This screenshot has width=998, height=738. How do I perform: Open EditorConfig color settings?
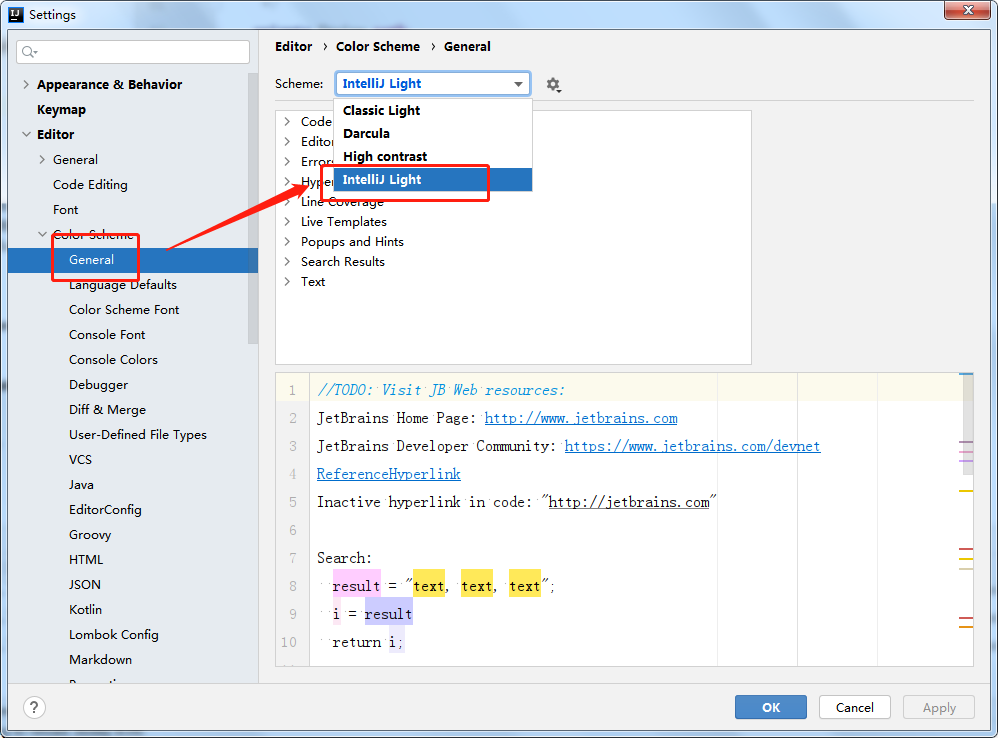click(106, 510)
